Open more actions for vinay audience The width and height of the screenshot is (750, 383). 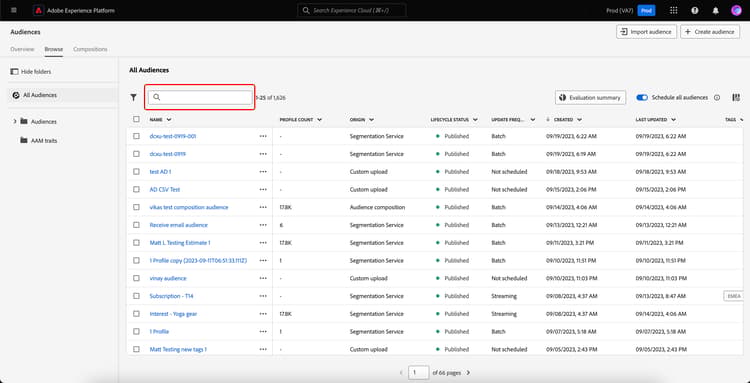pyautogui.click(x=263, y=278)
